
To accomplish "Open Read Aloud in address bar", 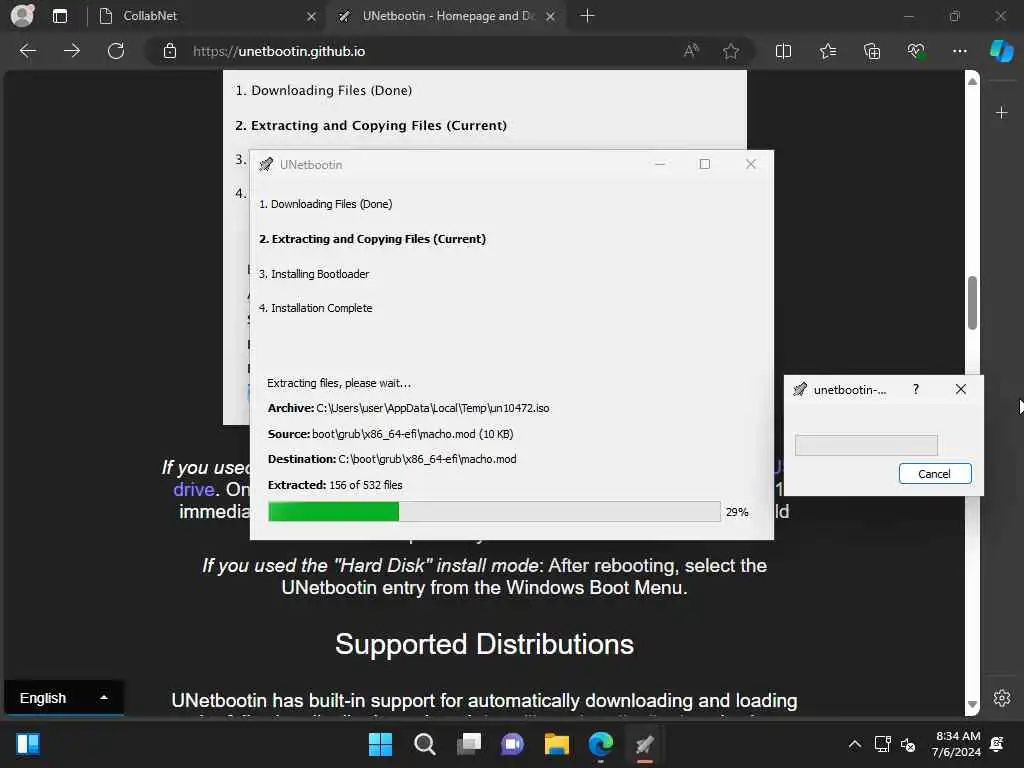I will click(691, 51).
